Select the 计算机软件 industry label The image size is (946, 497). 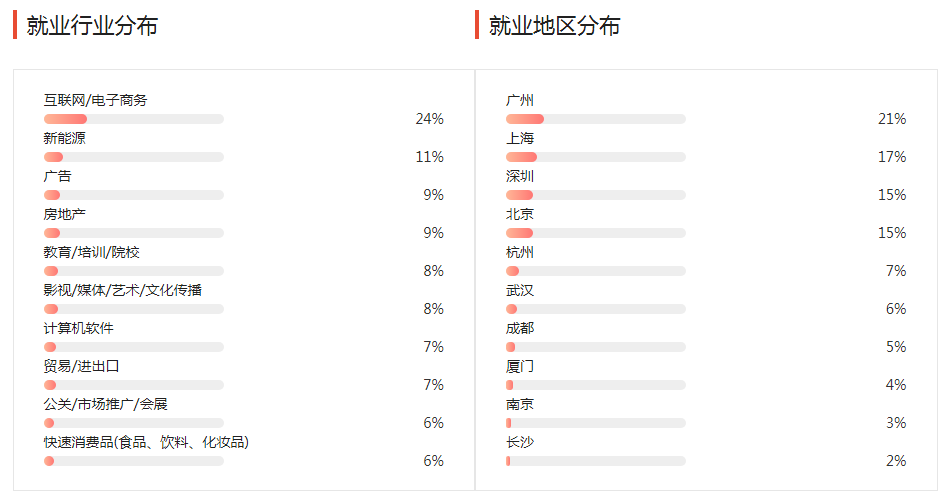[x=78, y=328]
